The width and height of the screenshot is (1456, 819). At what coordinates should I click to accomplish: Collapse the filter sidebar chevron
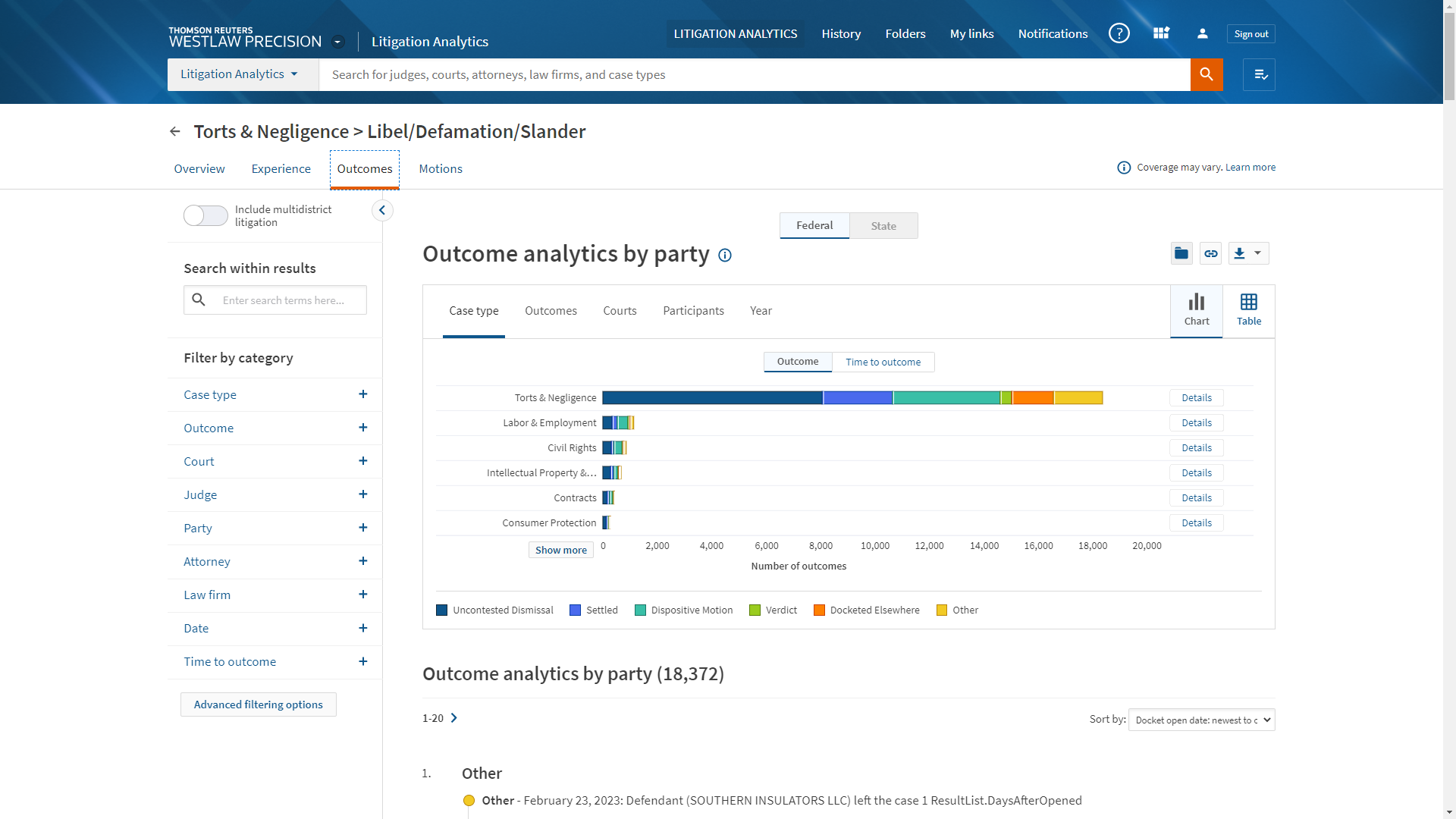(382, 210)
